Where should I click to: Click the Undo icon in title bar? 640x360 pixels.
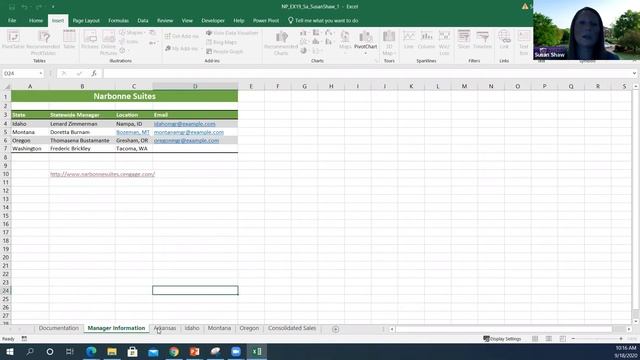24,7
